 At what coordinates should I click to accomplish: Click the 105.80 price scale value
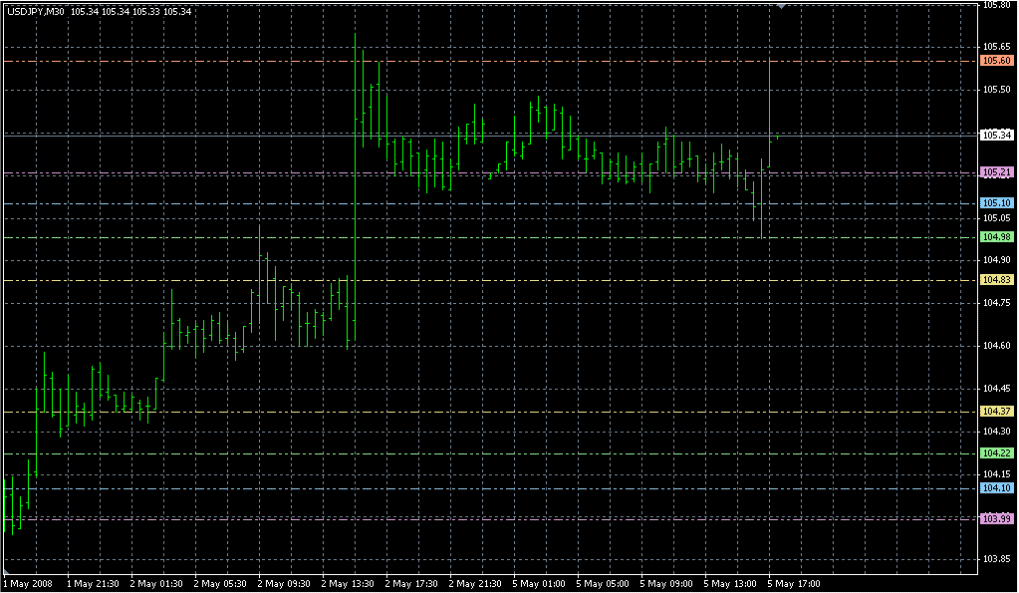[x=995, y=5]
